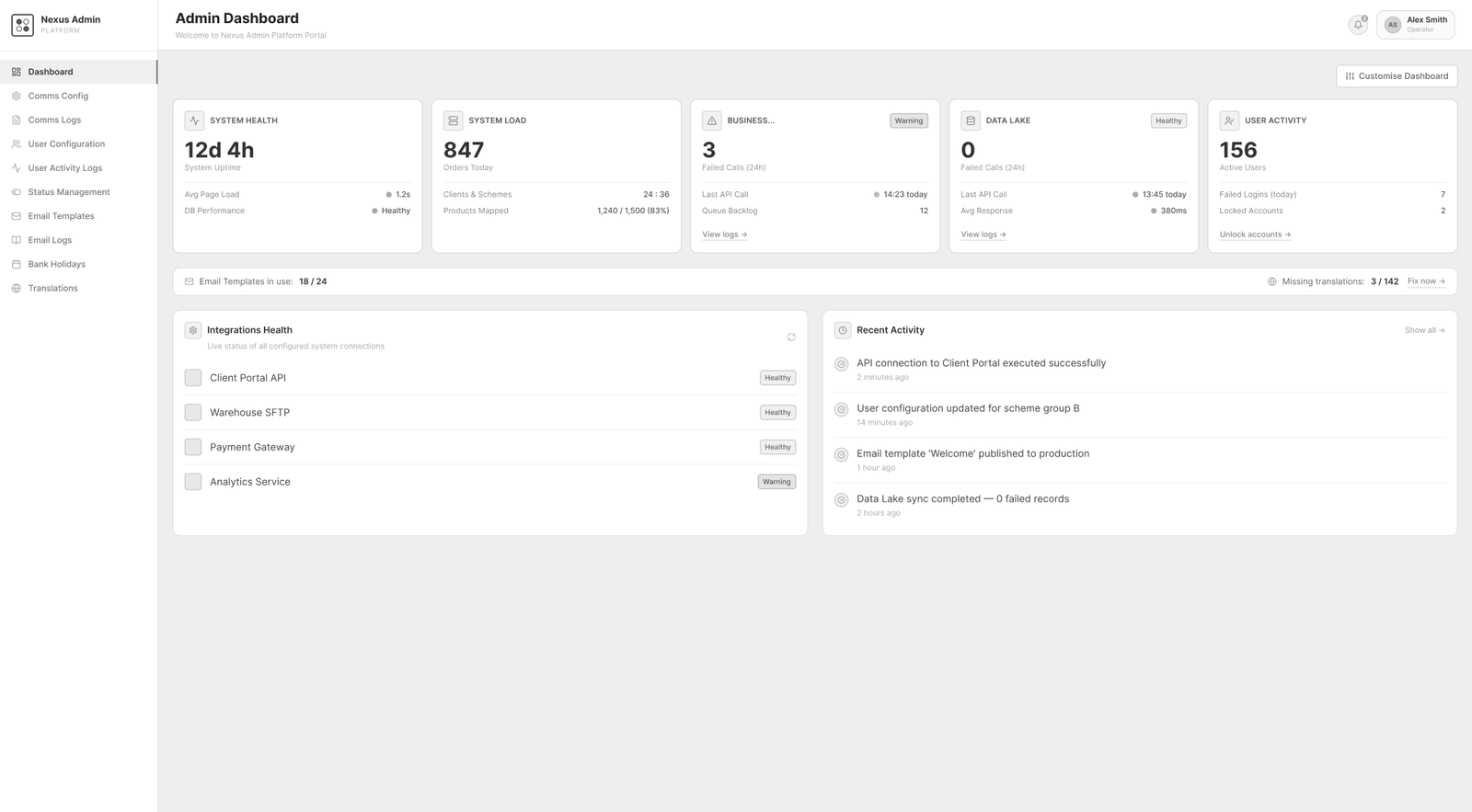Click Fix now for missing translations

(x=1426, y=281)
